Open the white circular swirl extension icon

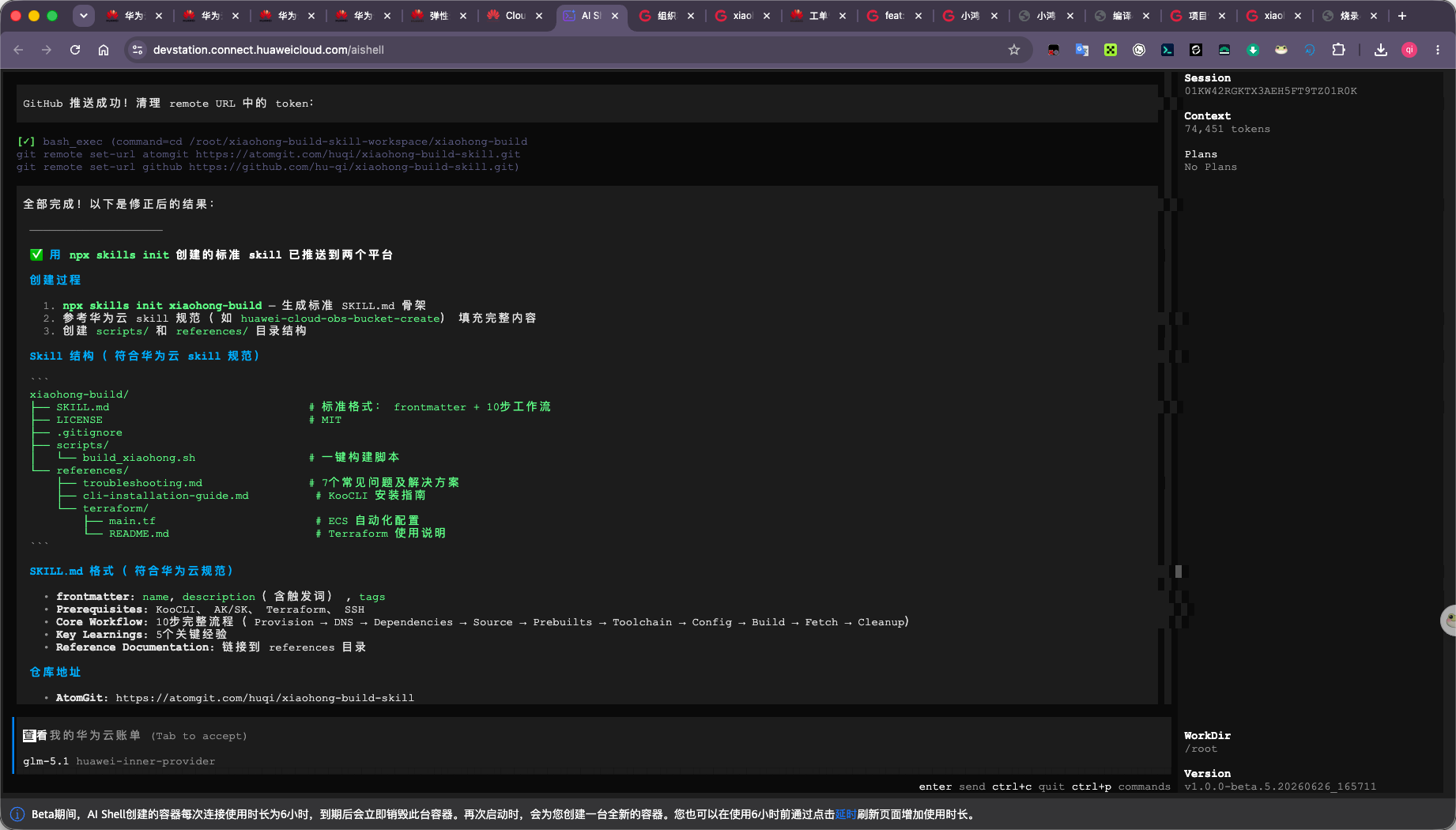[1139, 50]
